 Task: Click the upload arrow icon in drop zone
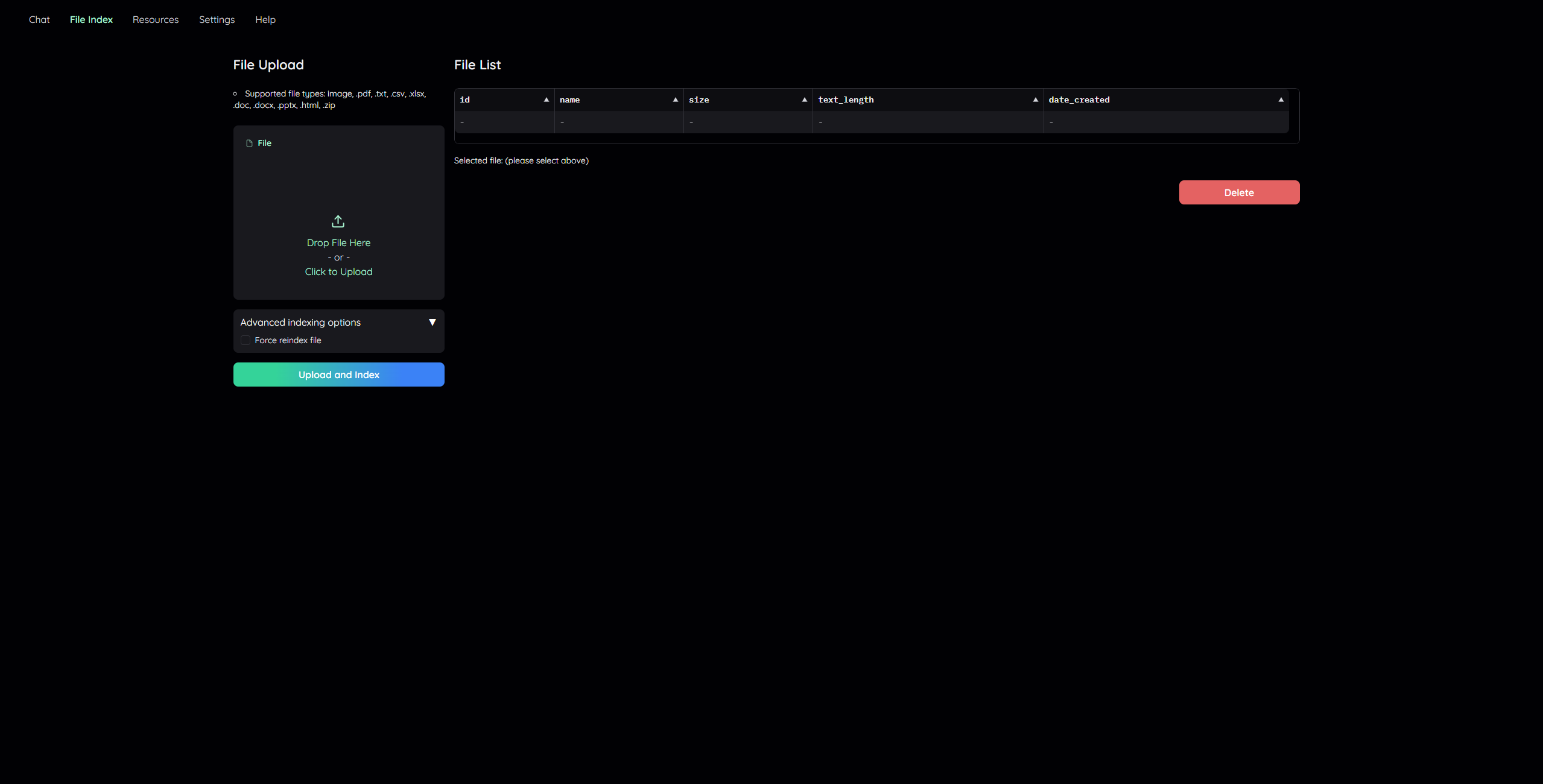[338, 221]
